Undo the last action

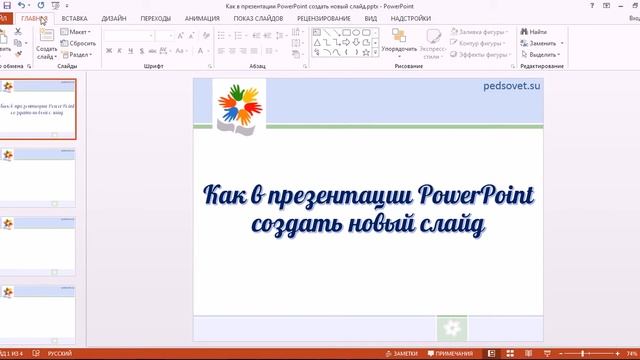coord(22,5)
